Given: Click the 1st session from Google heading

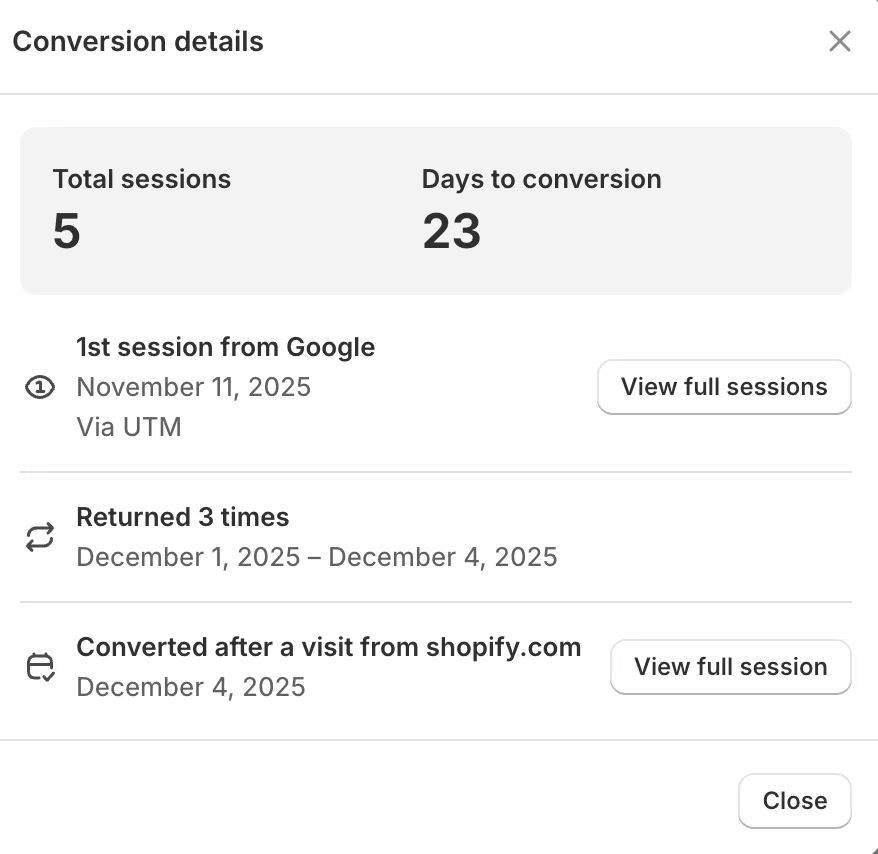Looking at the screenshot, I should [x=225, y=347].
